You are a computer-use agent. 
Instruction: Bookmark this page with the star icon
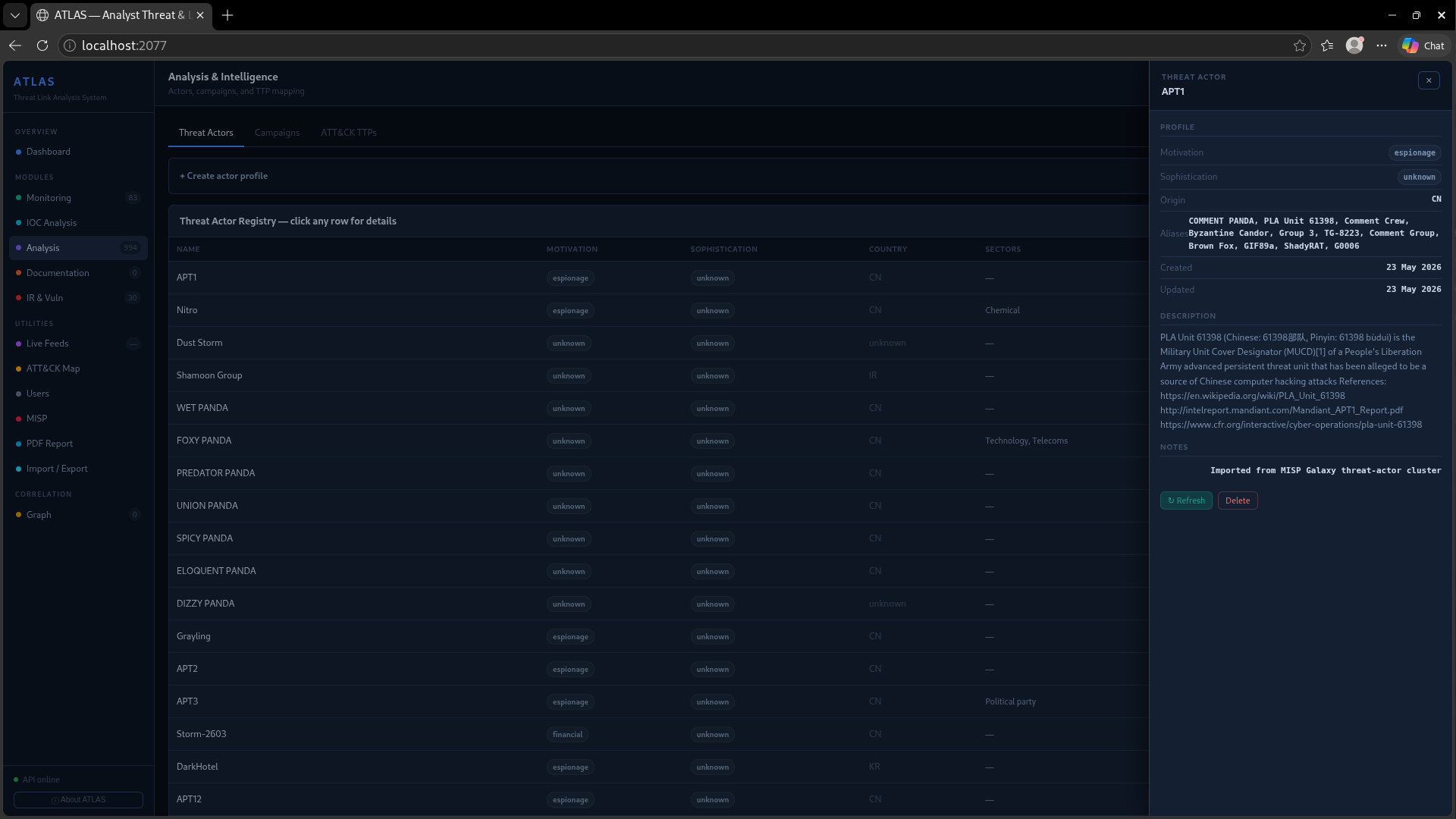click(1300, 45)
